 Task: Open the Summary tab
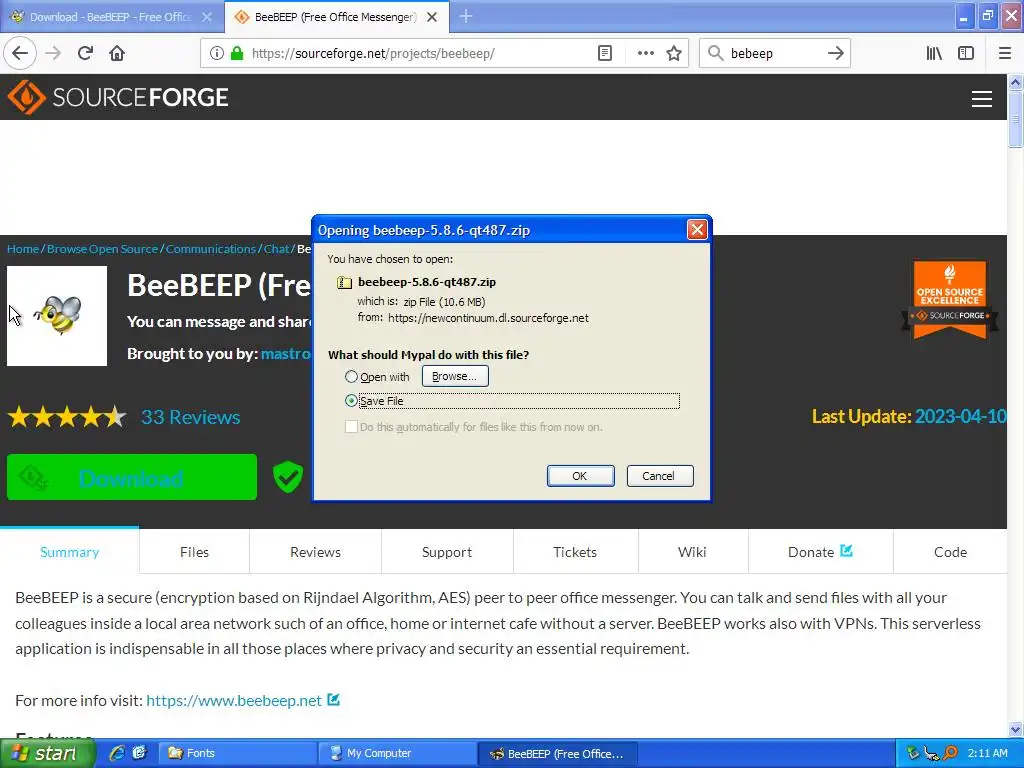pos(69,552)
